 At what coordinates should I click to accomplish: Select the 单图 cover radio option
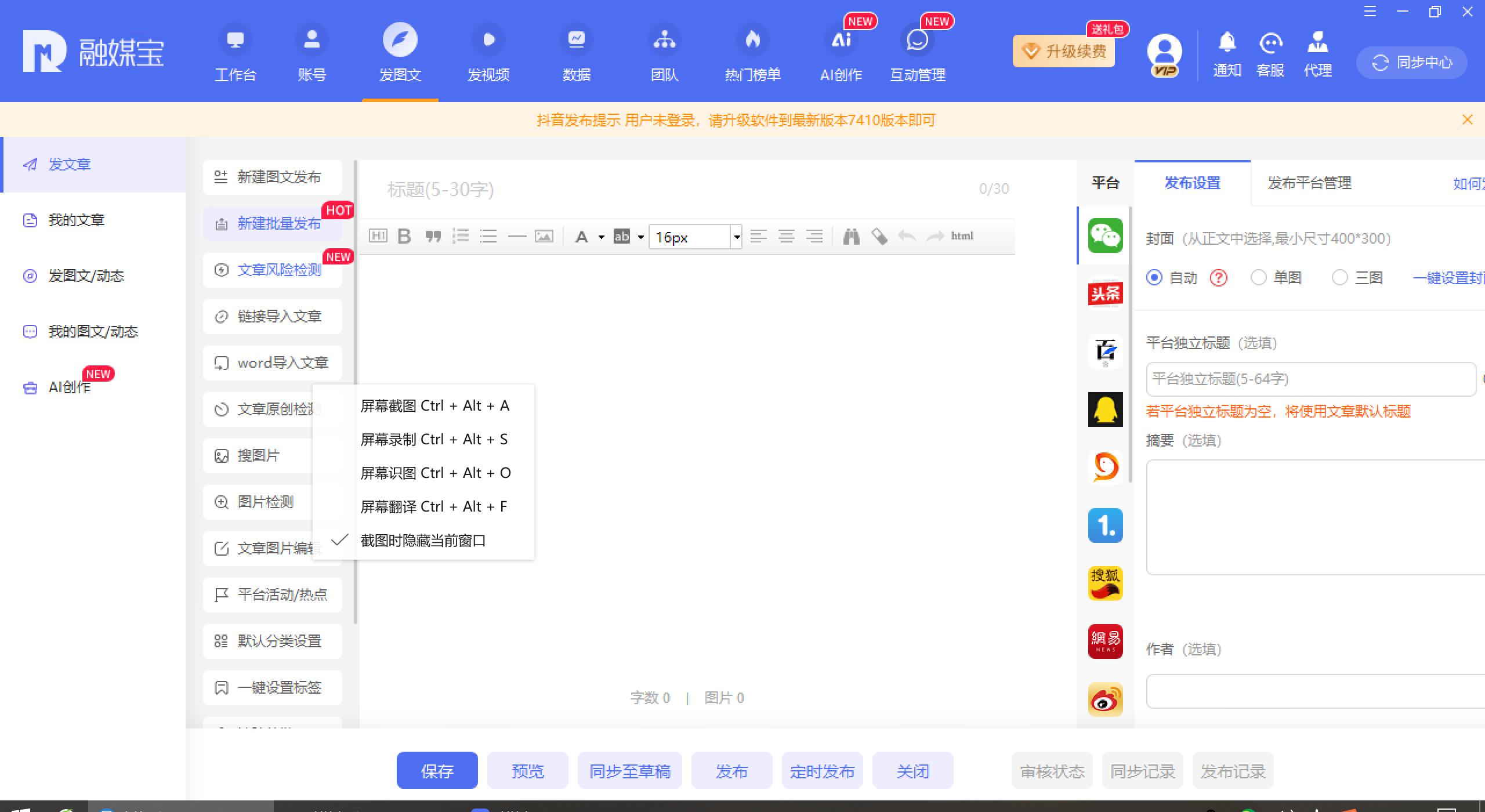click(1259, 278)
